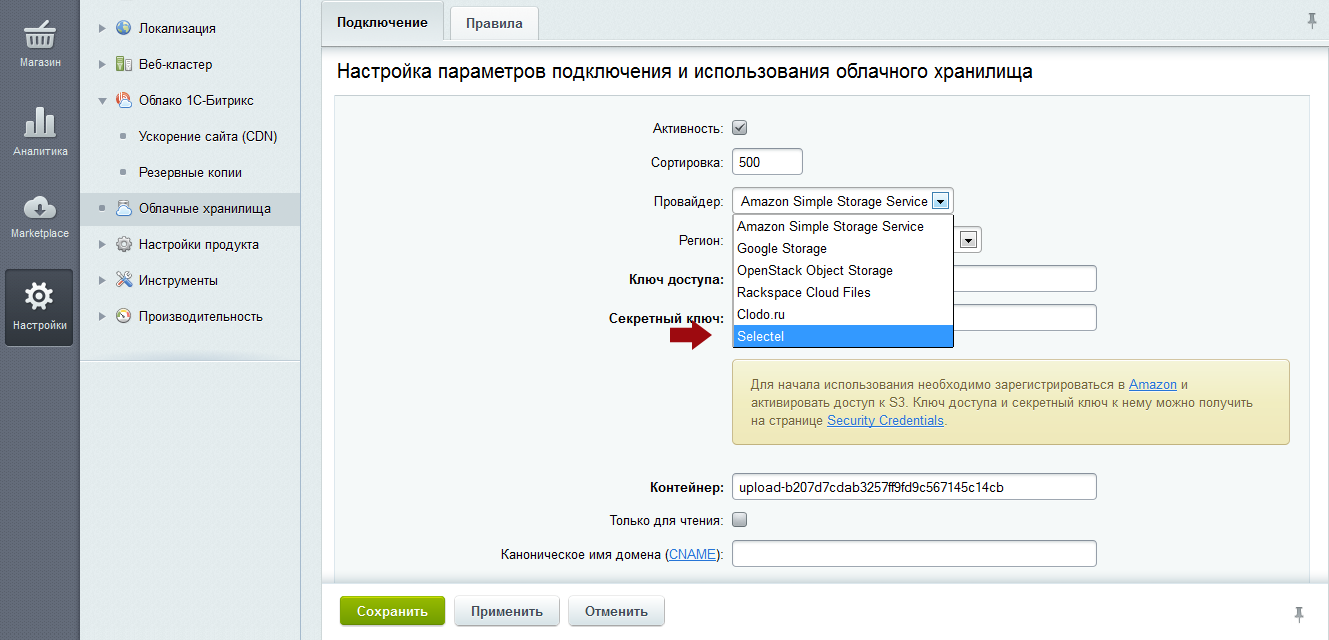
Task: Open Производительность menu item
Action: pyautogui.click(x=201, y=316)
